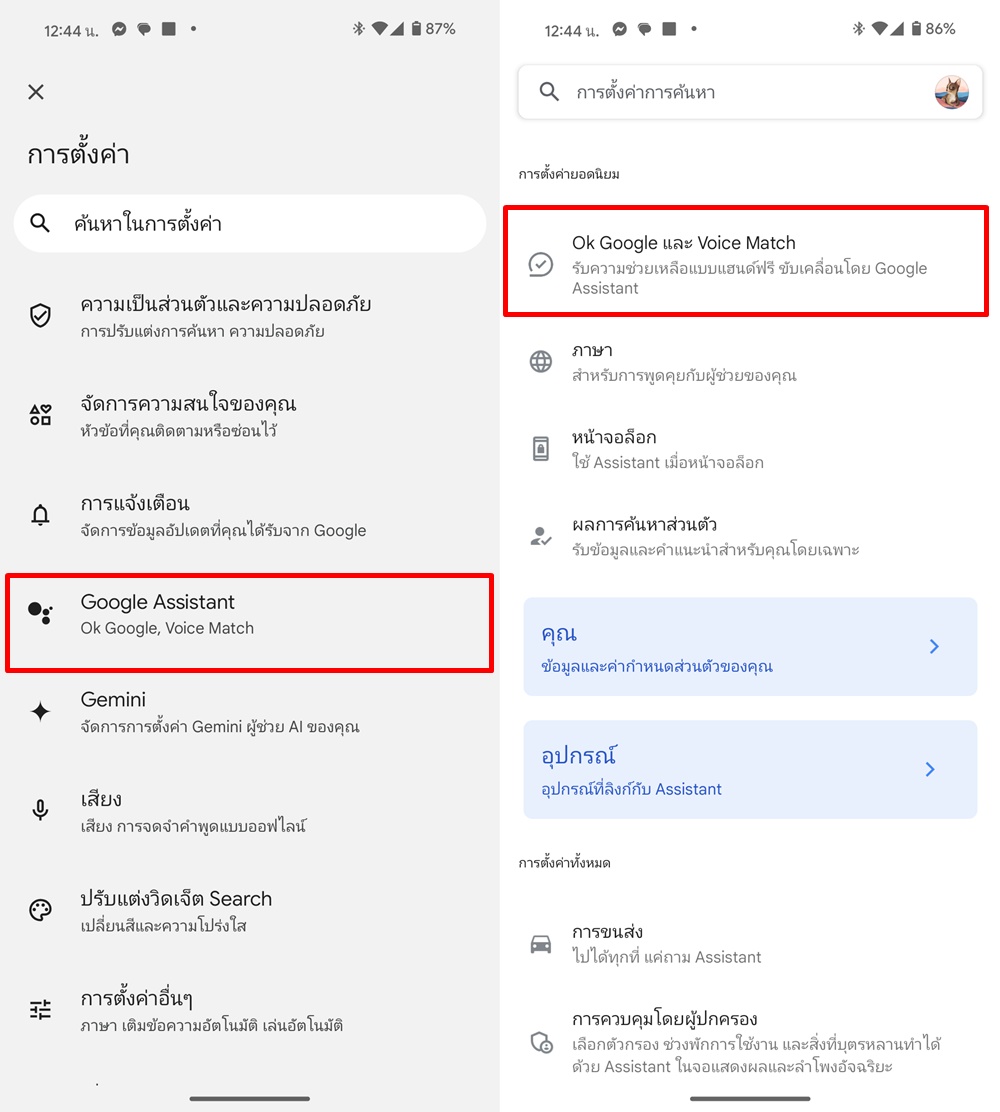
Task: Tap the shield privacy and security icon
Action: 40,315
